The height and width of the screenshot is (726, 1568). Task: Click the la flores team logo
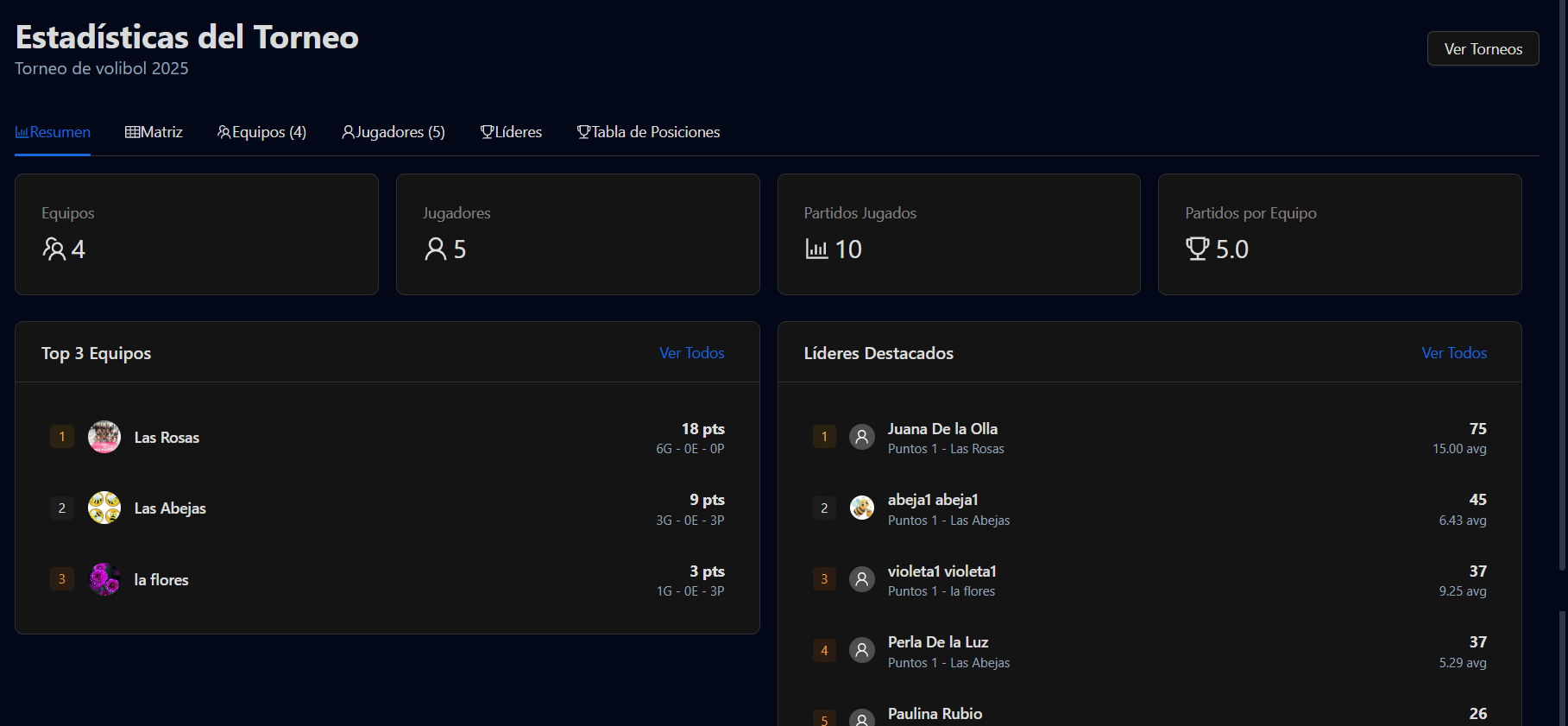click(x=104, y=579)
